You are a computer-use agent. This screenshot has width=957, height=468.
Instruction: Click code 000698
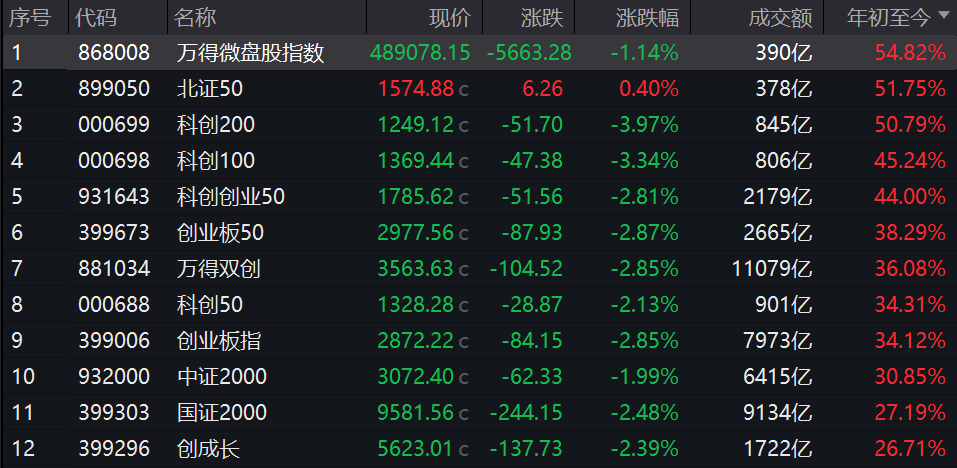click(114, 161)
